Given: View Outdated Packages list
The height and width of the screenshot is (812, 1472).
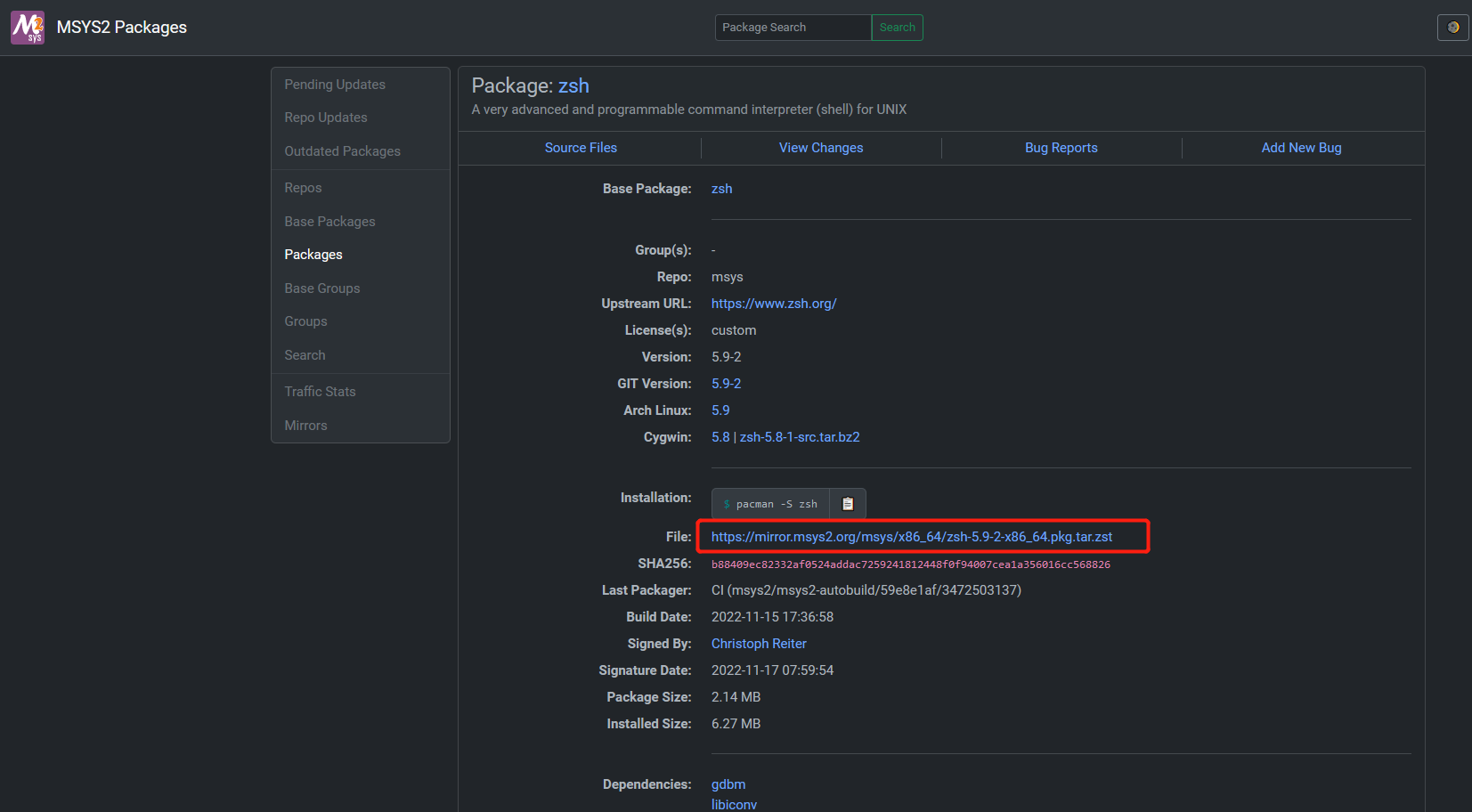Looking at the screenshot, I should (x=342, y=150).
